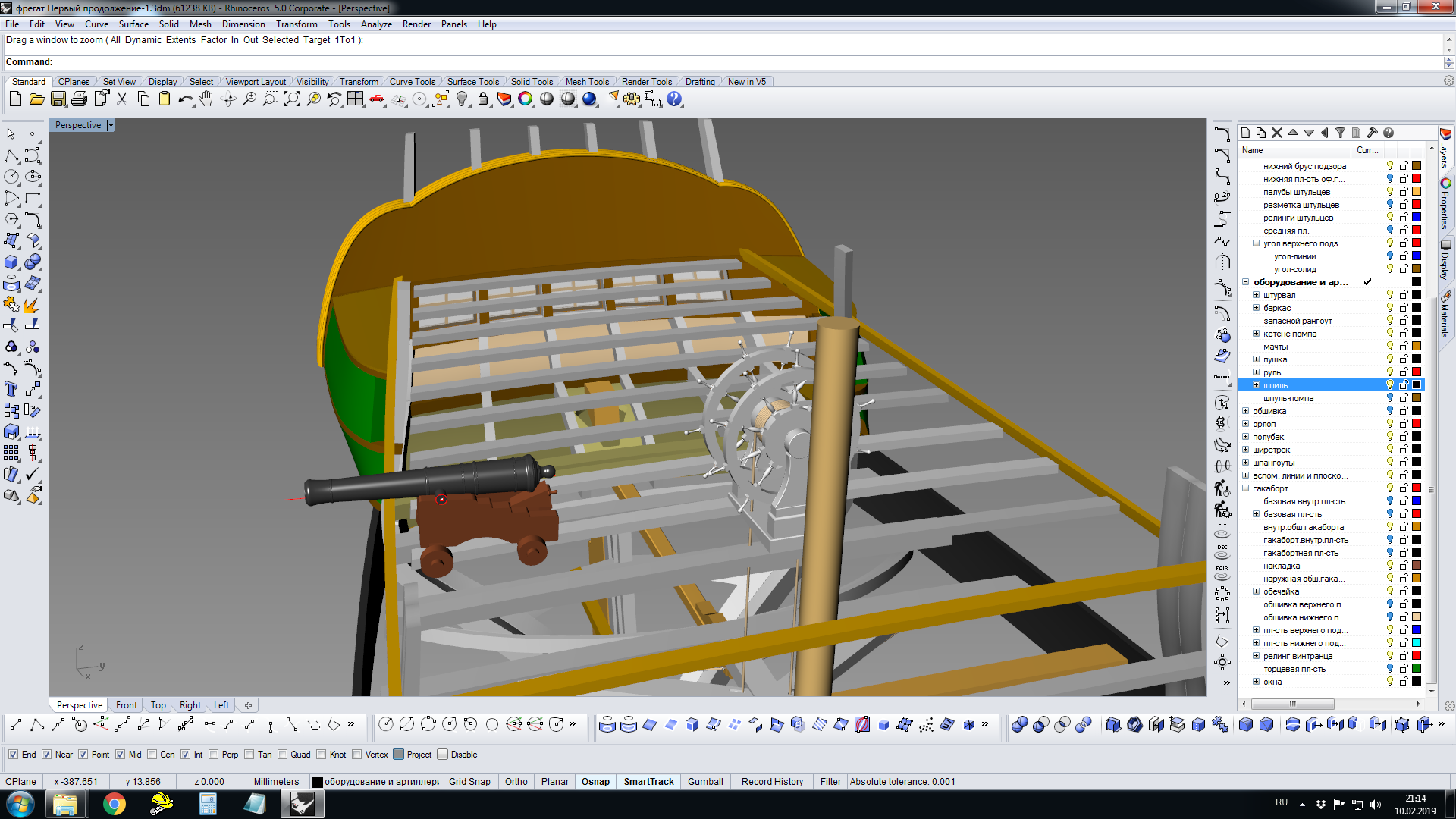The height and width of the screenshot is (819, 1456).
Task: Check the Disable osnap checkbox
Action: click(443, 755)
